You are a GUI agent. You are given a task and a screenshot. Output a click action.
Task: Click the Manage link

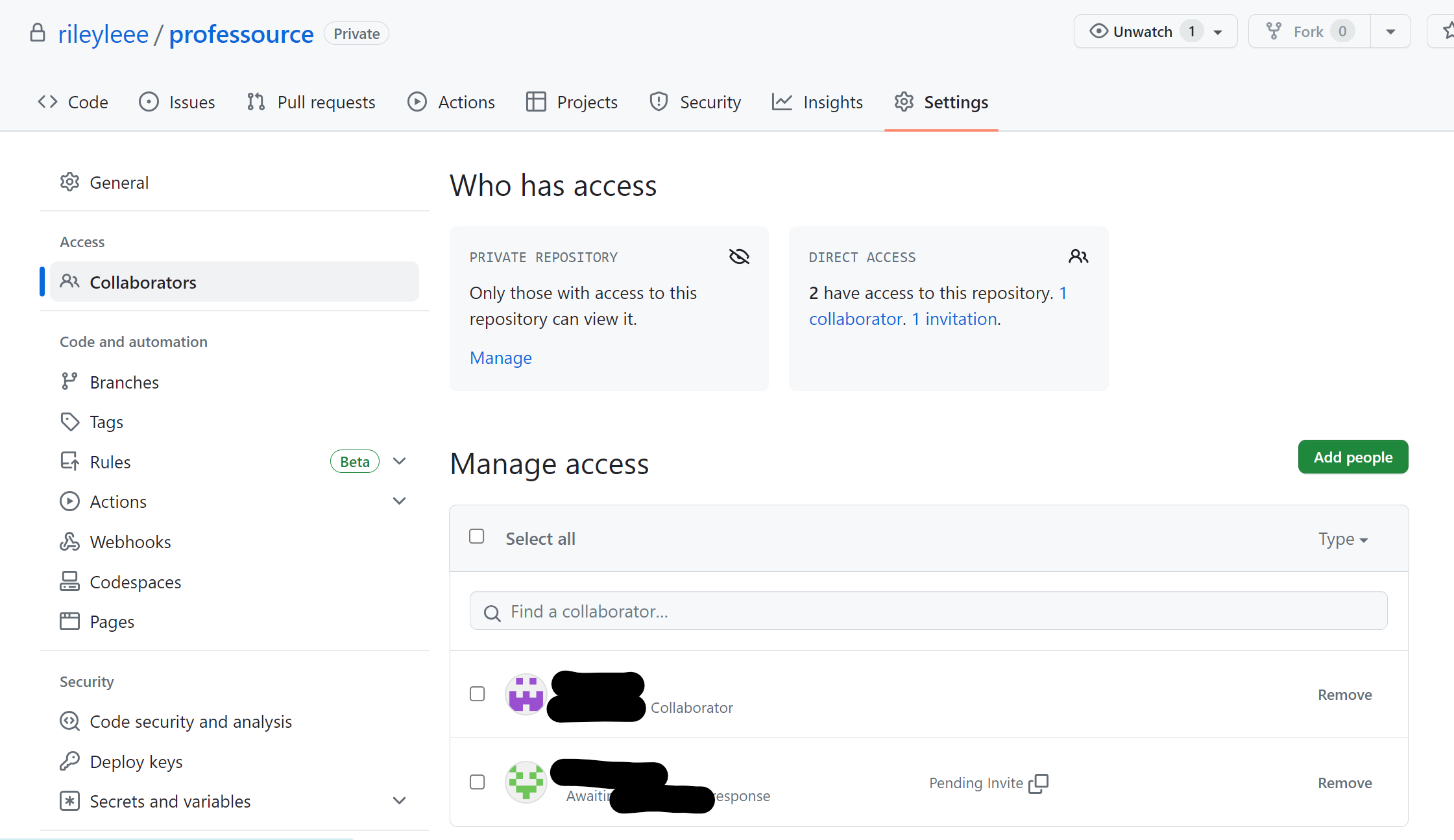(x=500, y=357)
